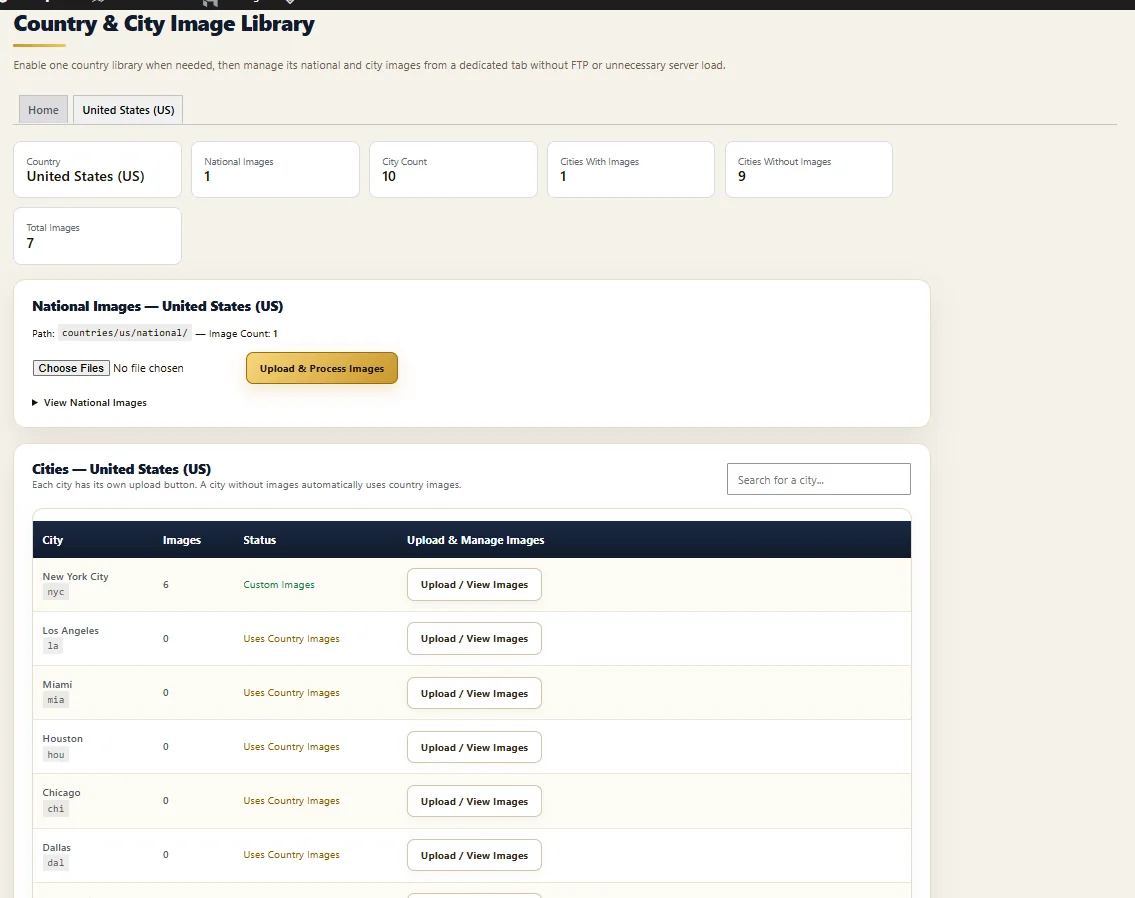Select the nyc city code
Image resolution: width=1135 pixels, height=898 pixels.
tap(56, 592)
